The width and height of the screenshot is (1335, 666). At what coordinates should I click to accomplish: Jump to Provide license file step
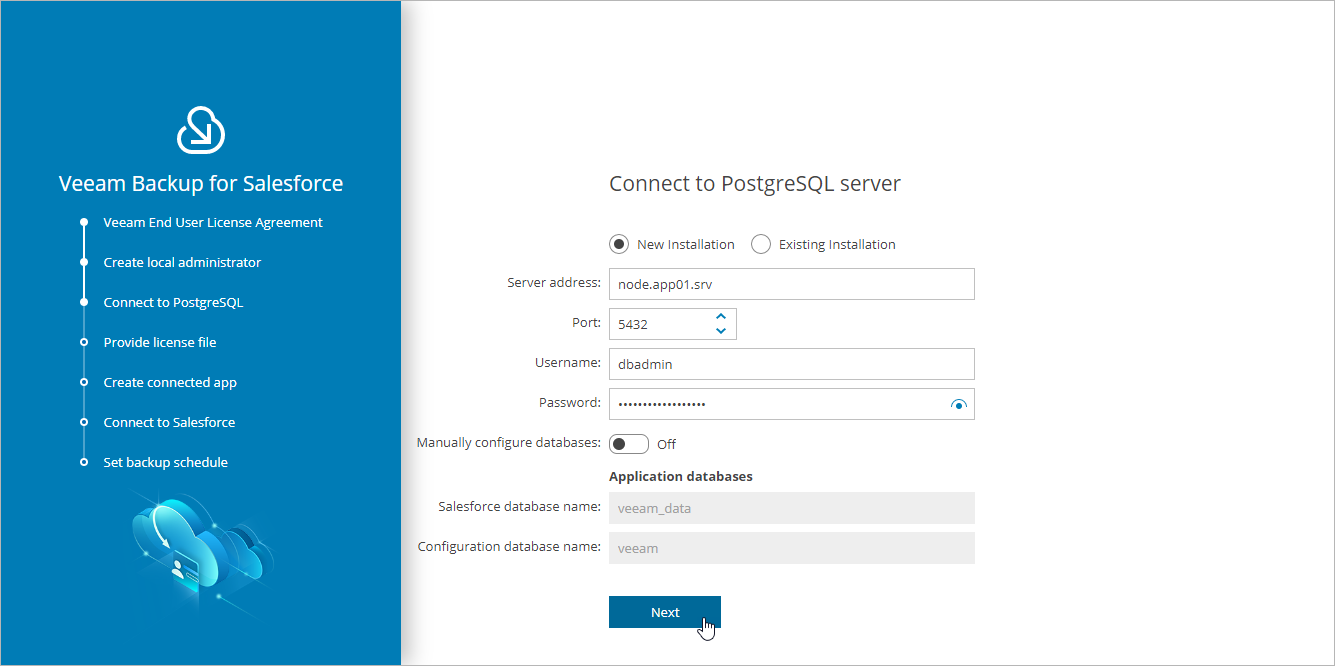160,342
